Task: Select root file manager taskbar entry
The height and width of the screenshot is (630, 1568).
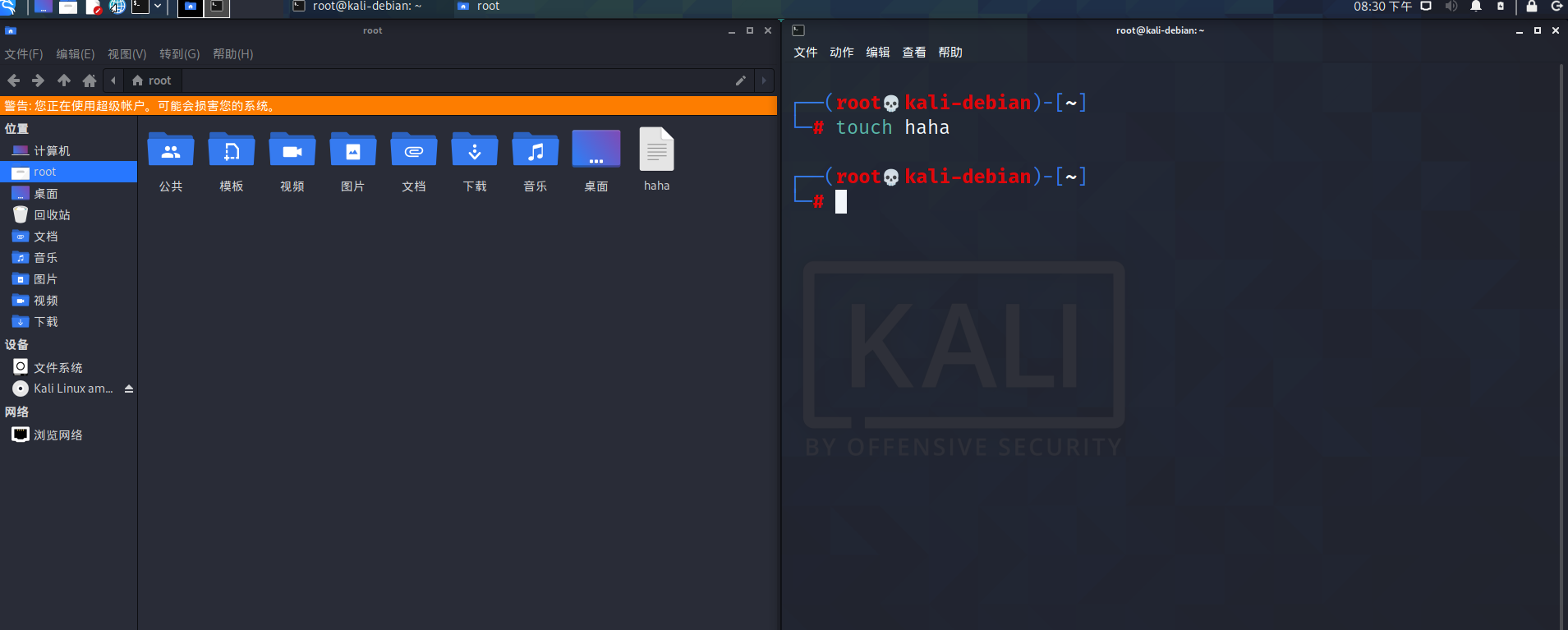Action: (x=478, y=7)
